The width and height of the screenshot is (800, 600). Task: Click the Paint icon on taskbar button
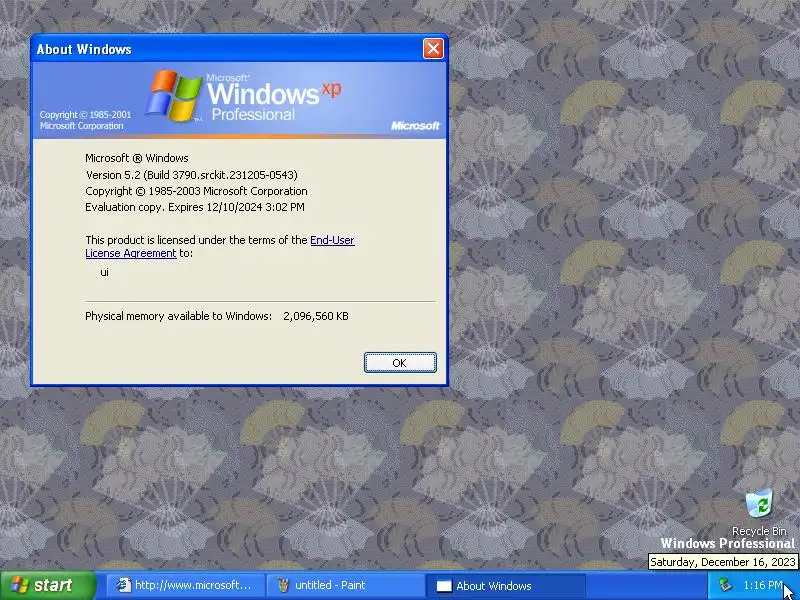coord(283,585)
